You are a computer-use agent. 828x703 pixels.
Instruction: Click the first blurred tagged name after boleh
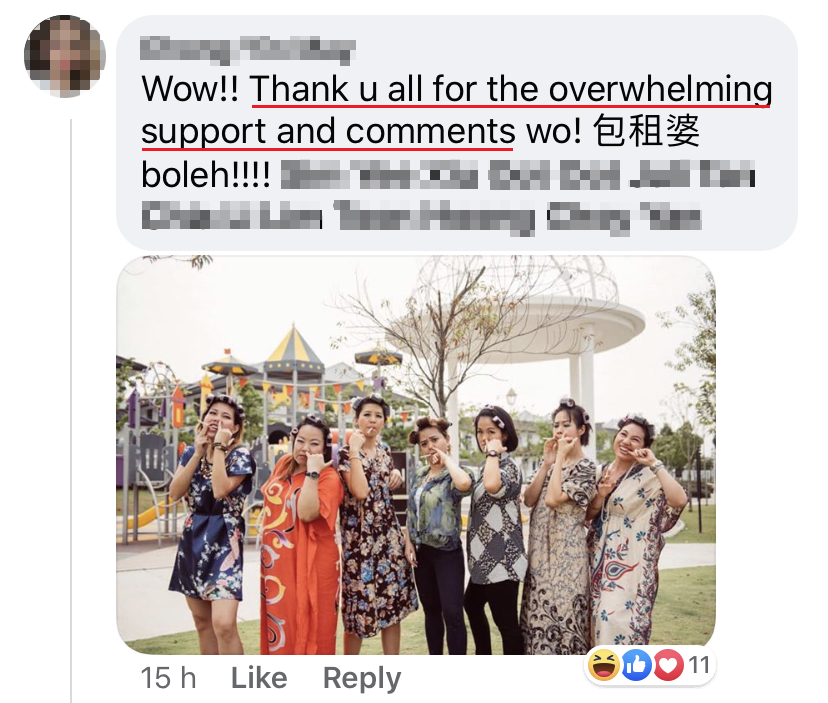(x=314, y=175)
